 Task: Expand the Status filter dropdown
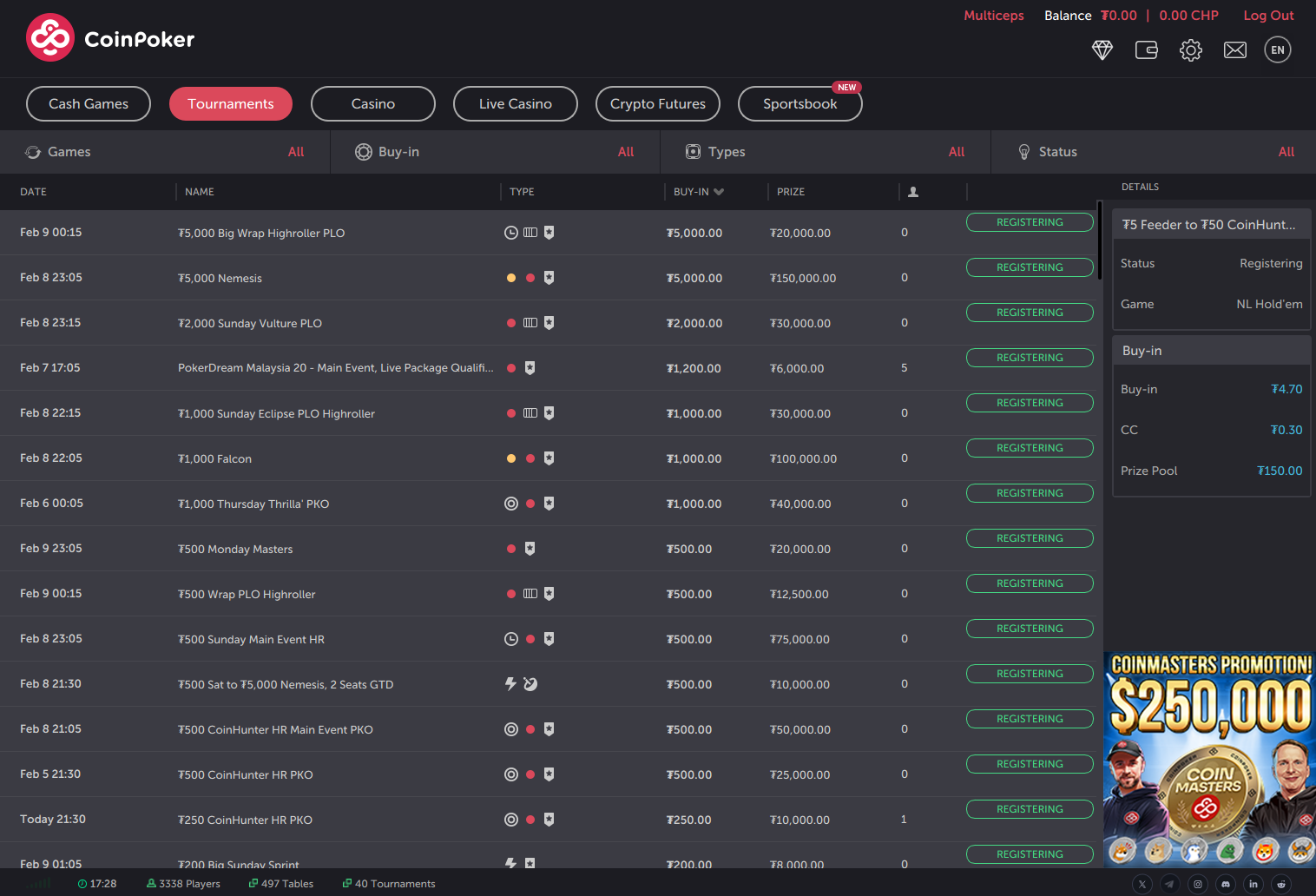[1155, 152]
